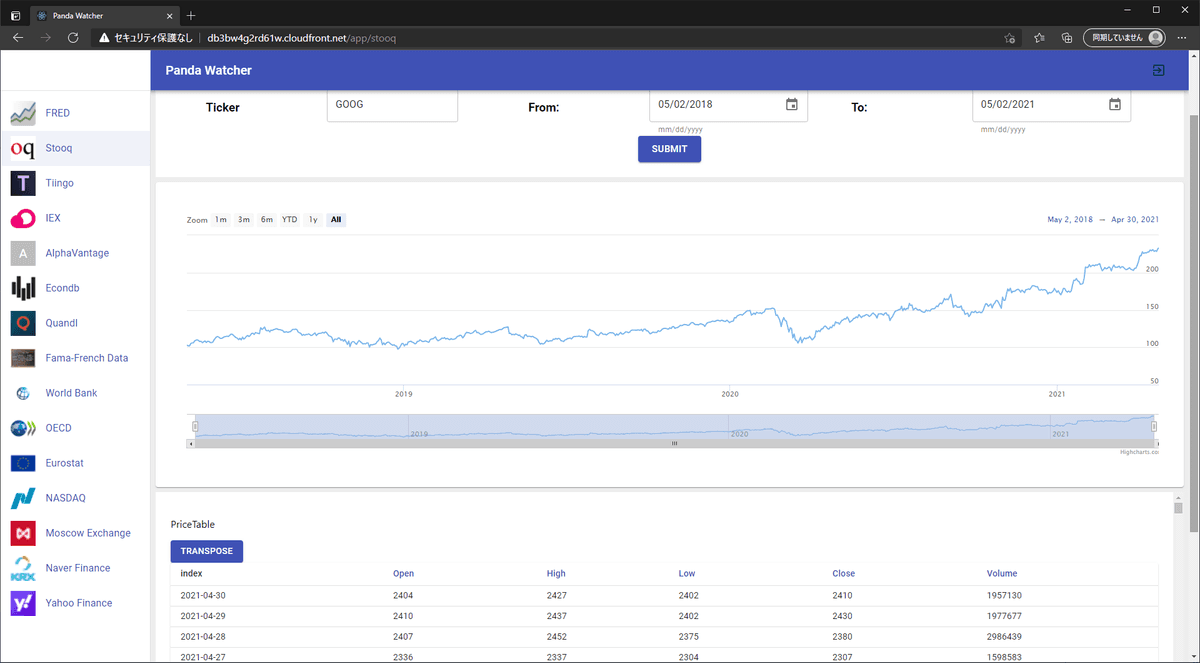Reload the page with browser refresh
This screenshot has height=663, width=1200.
tap(73, 38)
